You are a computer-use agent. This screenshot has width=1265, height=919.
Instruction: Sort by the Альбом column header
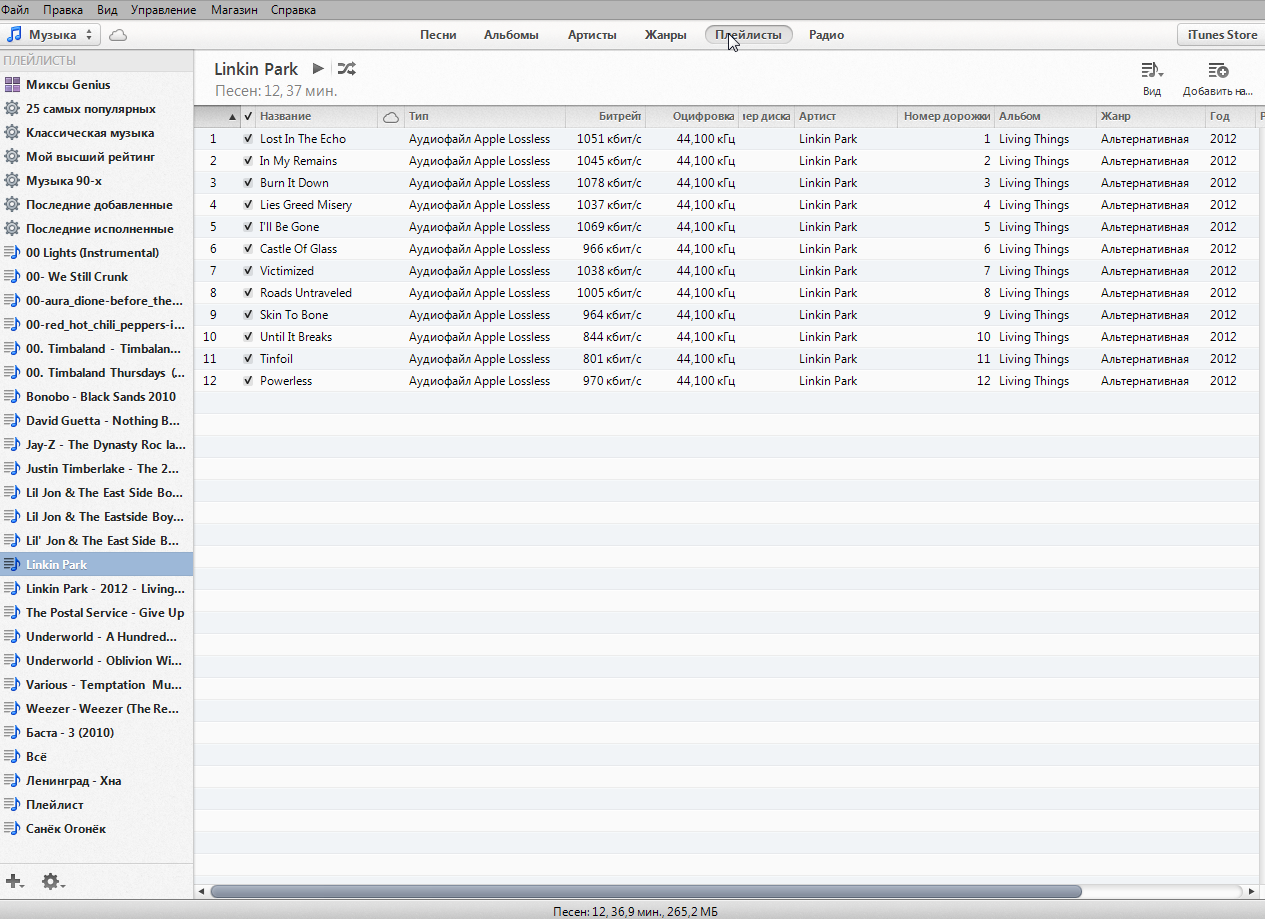pos(1046,117)
